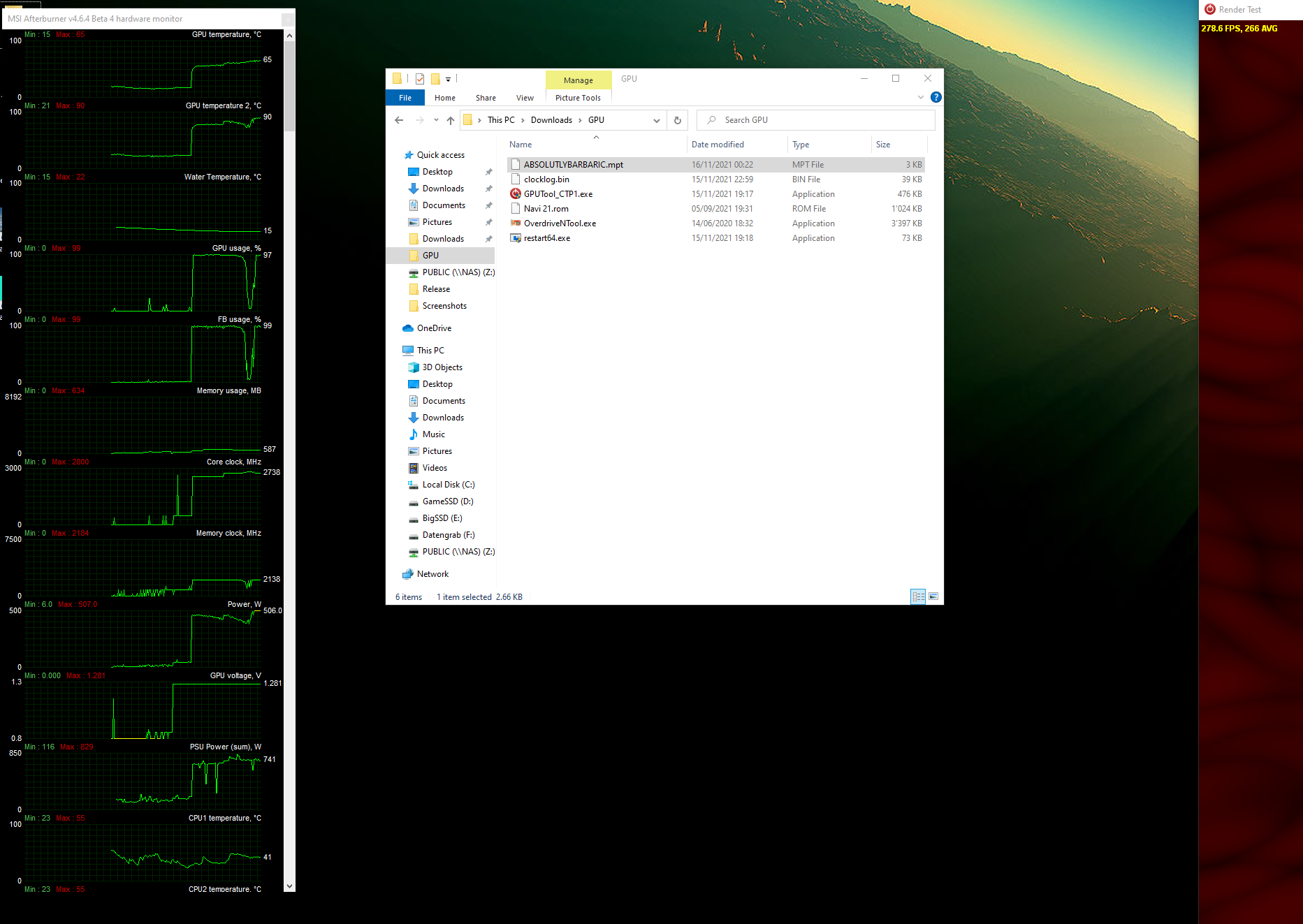The width and height of the screenshot is (1303, 924).
Task: Click the Core clock graph in Afterburner
Action: (143, 496)
